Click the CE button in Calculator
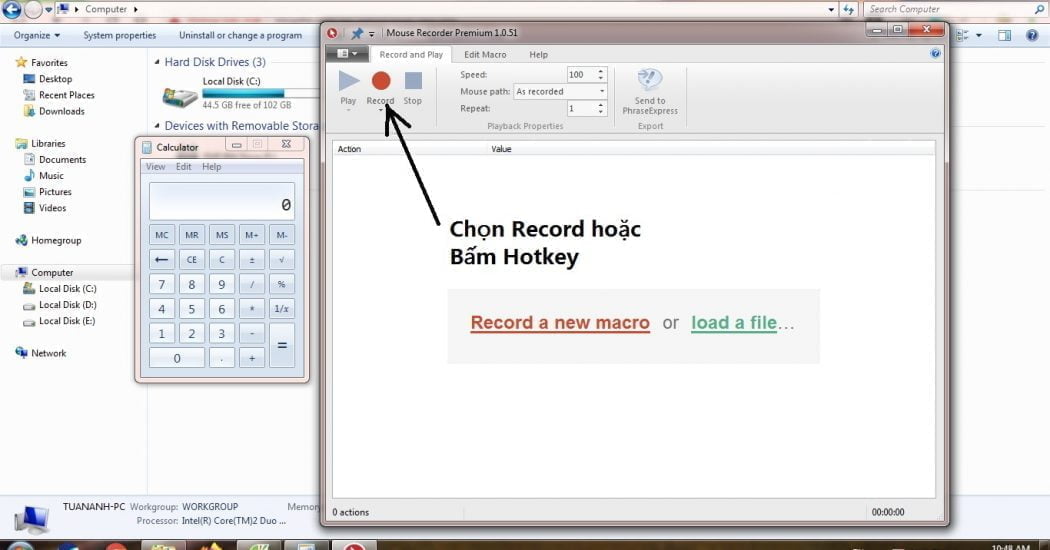The height and width of the screenshot is (550, 1050). [192, 260]
